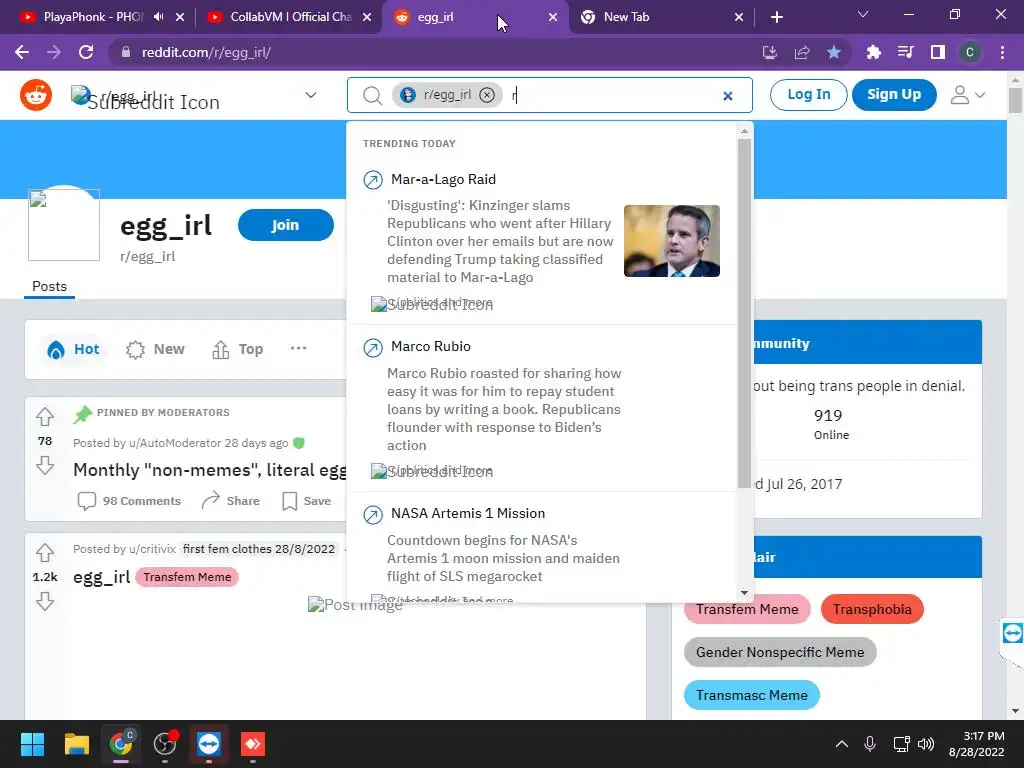Open the Chrome profile avatar C
The image size is (1024, 768).
[970, 52]
